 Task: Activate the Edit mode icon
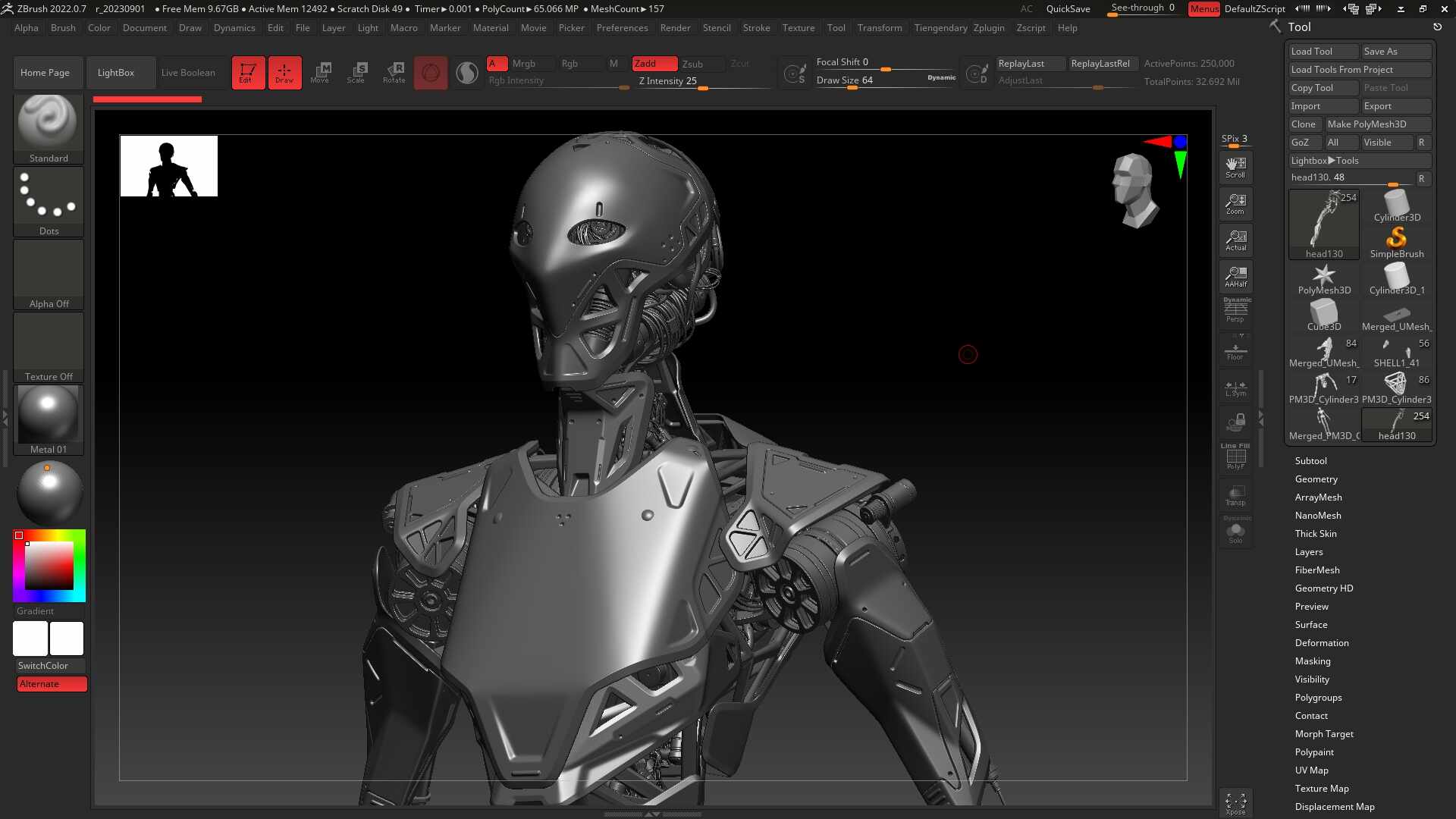[x=248, y=73]
